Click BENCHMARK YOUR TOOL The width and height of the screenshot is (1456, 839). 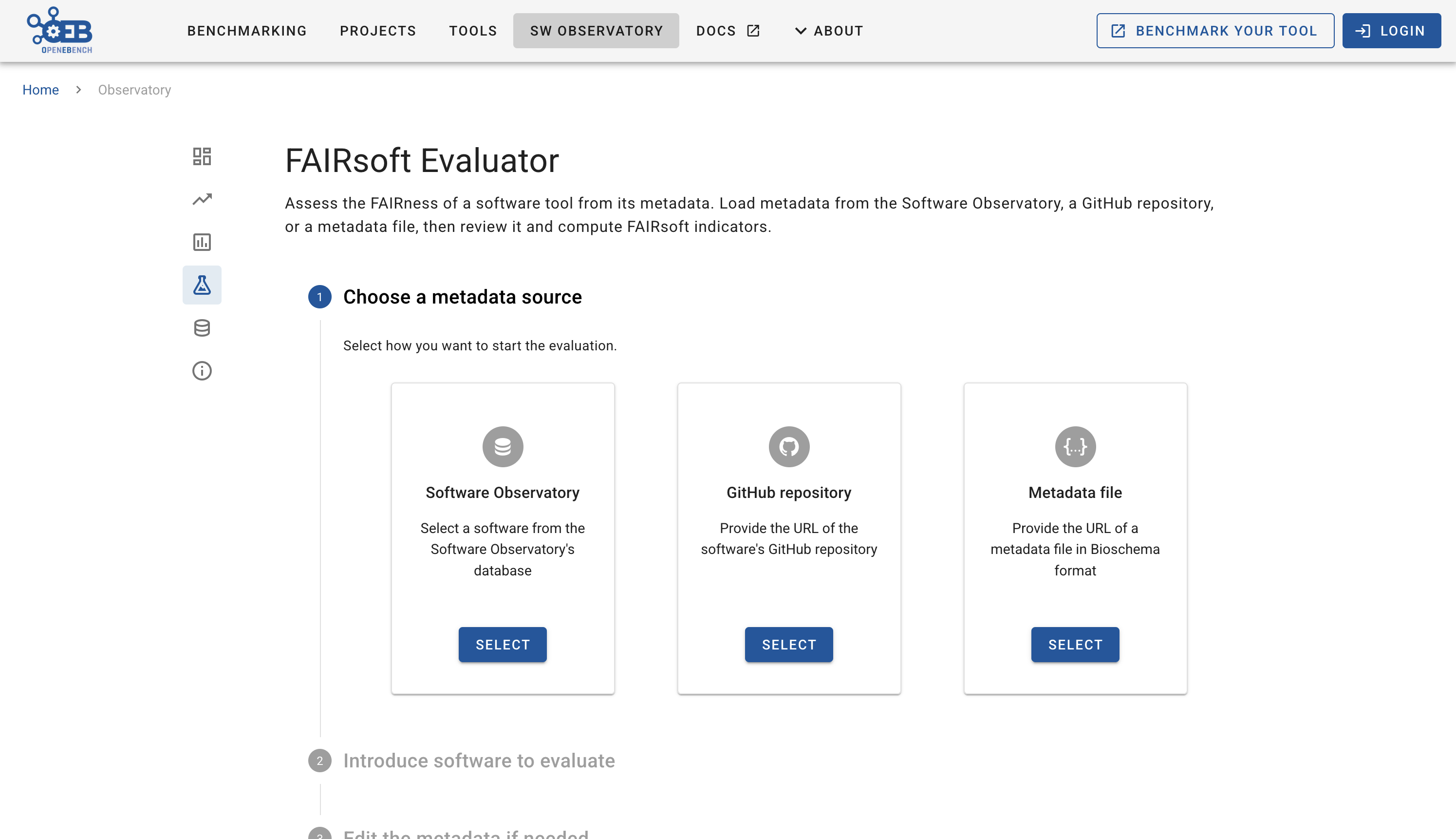click(x=1214, y=31)
